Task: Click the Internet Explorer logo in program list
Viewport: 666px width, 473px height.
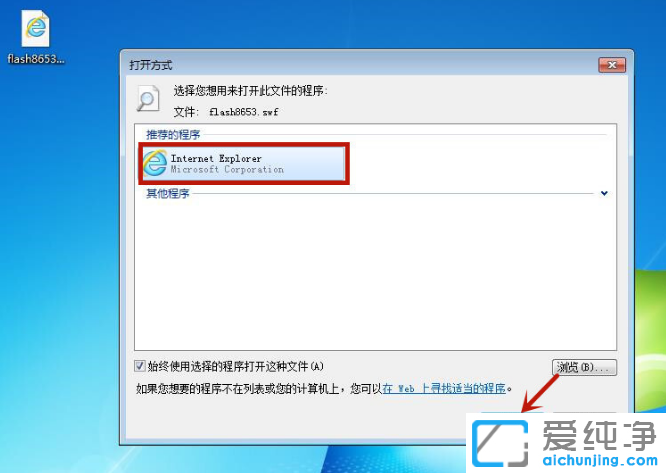Action: point(155,163)
